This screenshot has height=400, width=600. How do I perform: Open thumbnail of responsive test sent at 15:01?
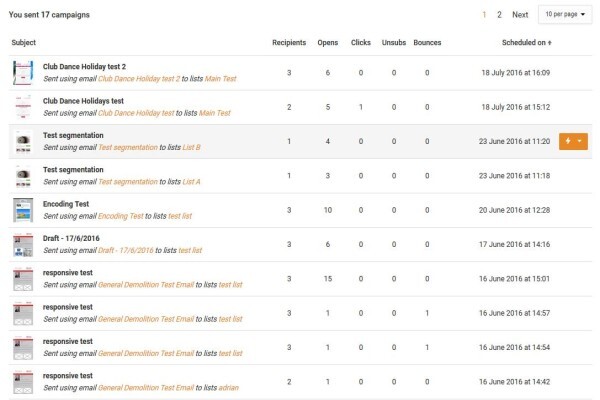click(23, 279)
